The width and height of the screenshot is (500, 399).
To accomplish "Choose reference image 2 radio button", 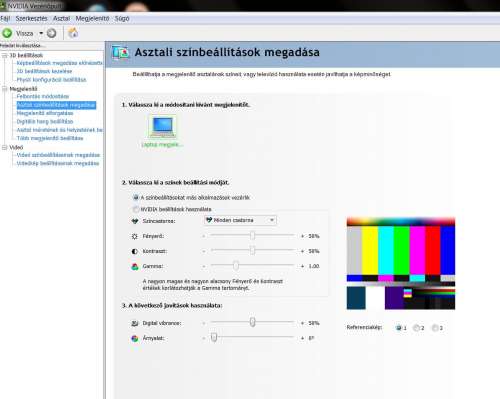I will (x=416, y=328).
